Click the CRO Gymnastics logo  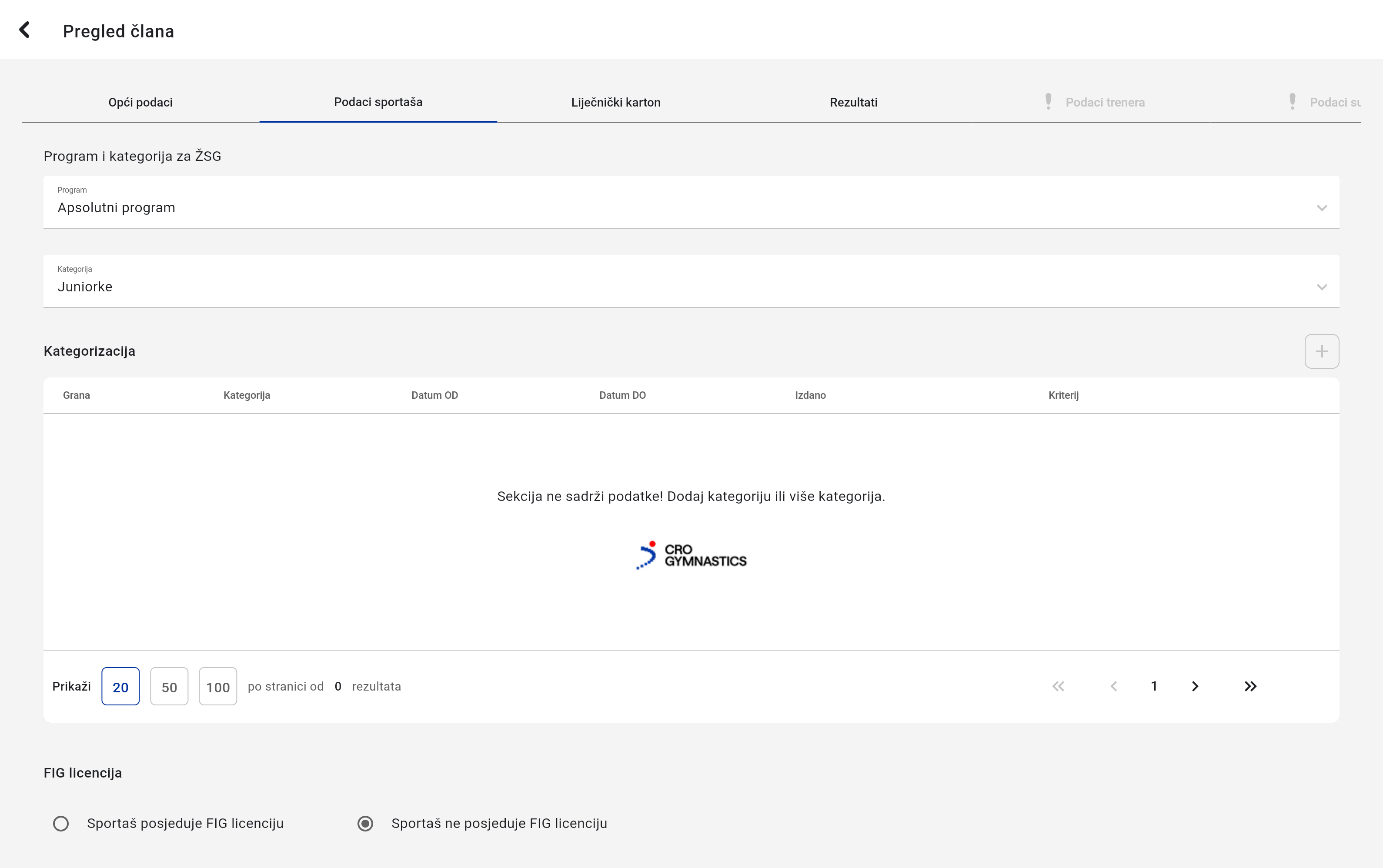[x=691, y=555]
